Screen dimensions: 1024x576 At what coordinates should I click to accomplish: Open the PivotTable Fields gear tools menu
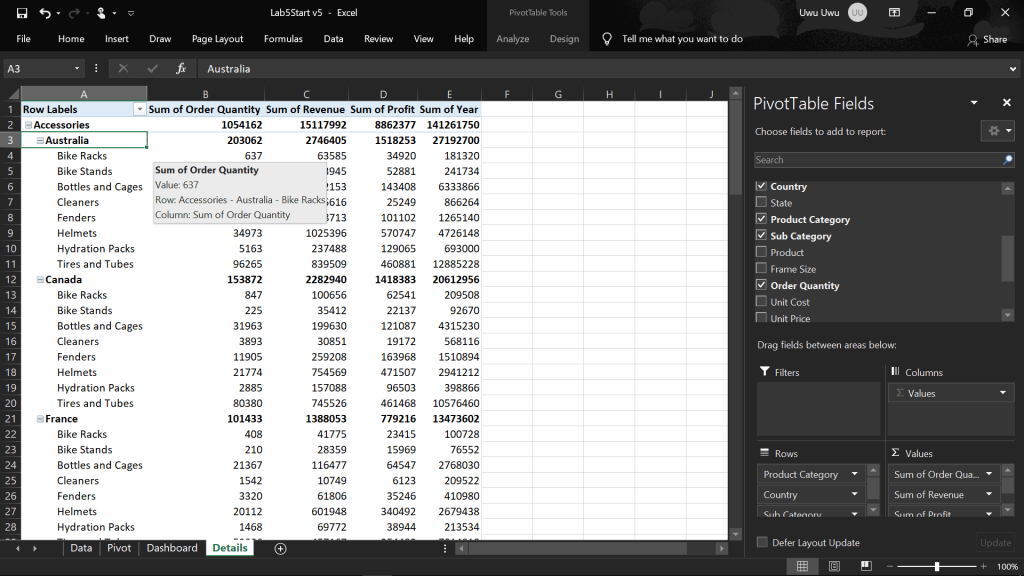pyautogui.click(x=996, y=131)
